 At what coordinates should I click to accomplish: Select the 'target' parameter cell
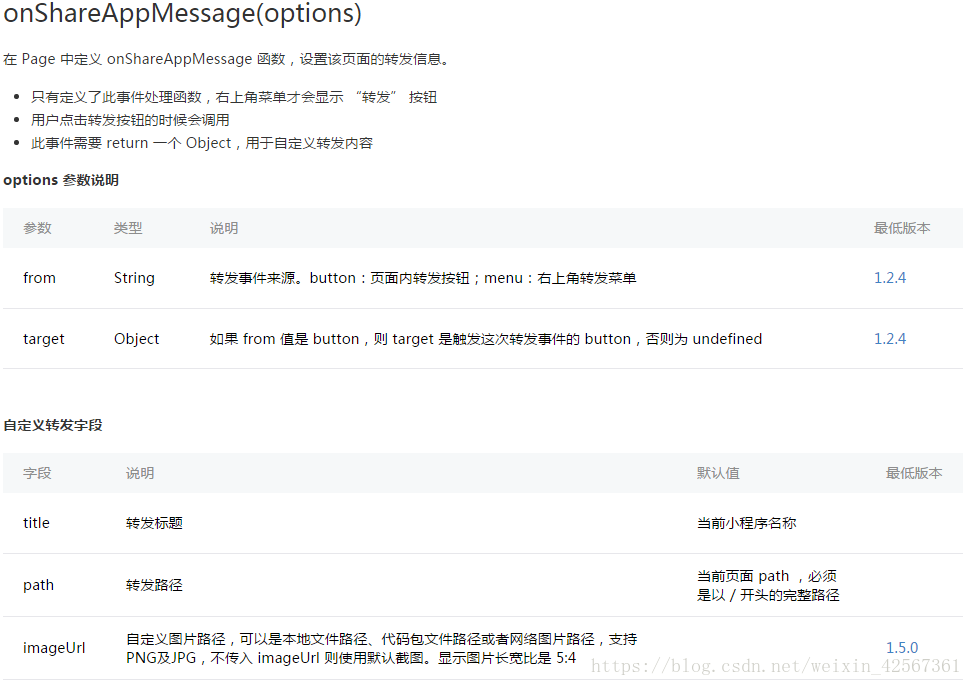(43, 339)
